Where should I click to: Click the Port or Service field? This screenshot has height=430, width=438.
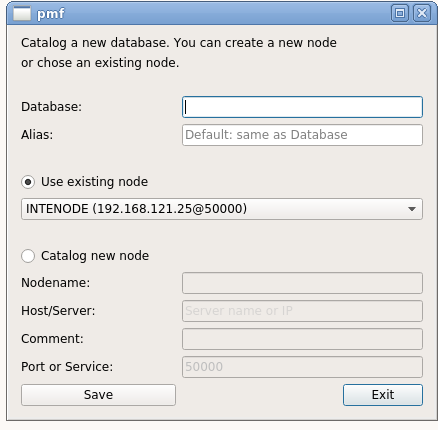tap(302, 367)
